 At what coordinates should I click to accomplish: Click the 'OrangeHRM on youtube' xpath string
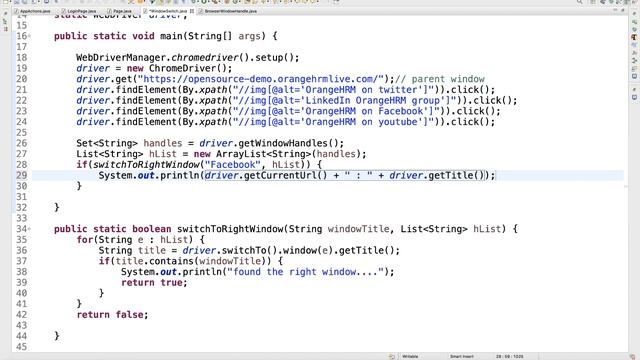click(x=336, y=122)
